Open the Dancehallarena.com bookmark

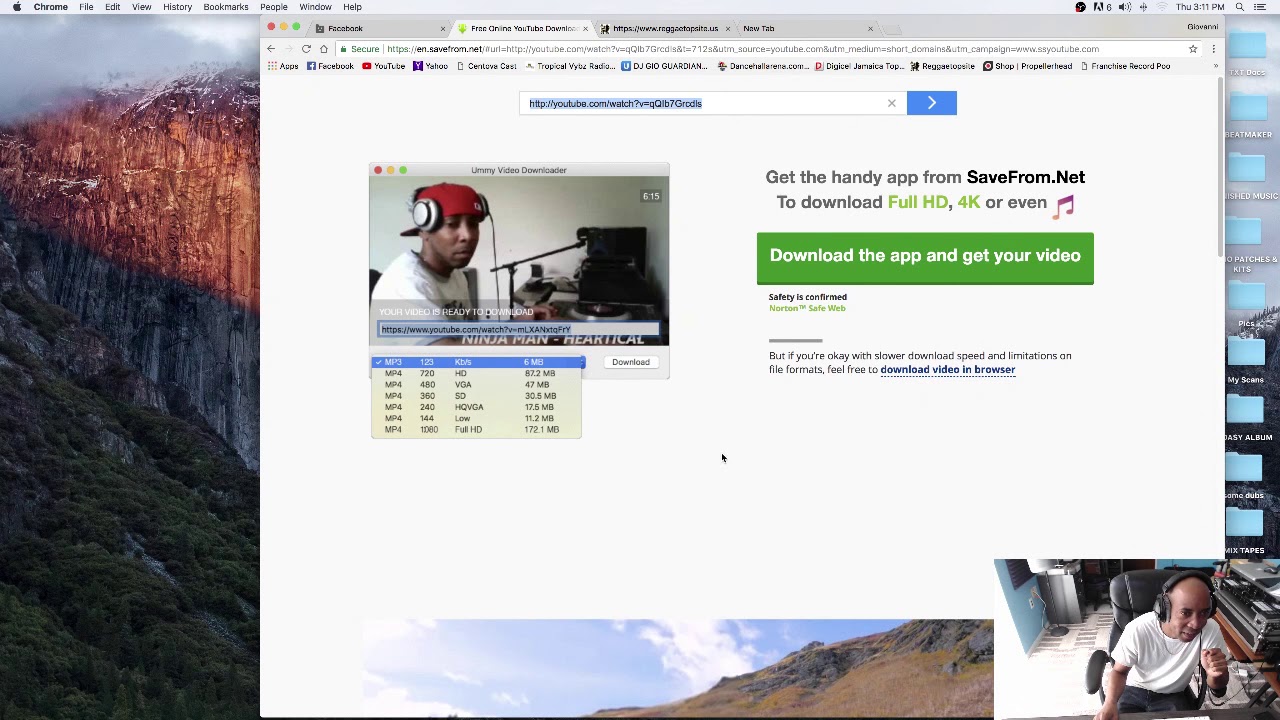pos(763,66)
